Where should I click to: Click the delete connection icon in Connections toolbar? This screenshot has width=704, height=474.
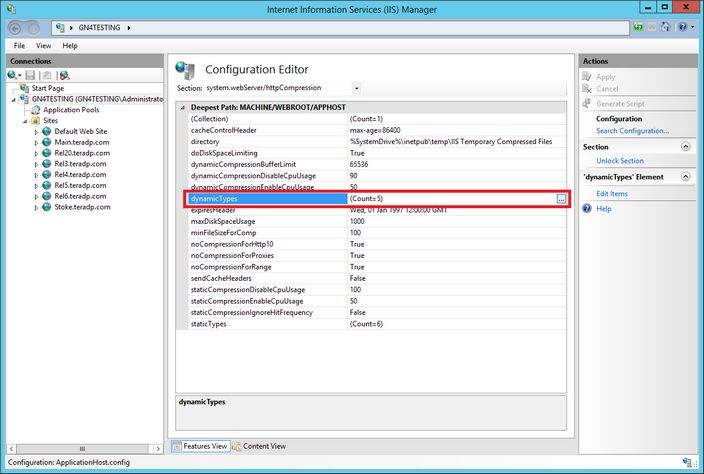(x=64, y=75)
